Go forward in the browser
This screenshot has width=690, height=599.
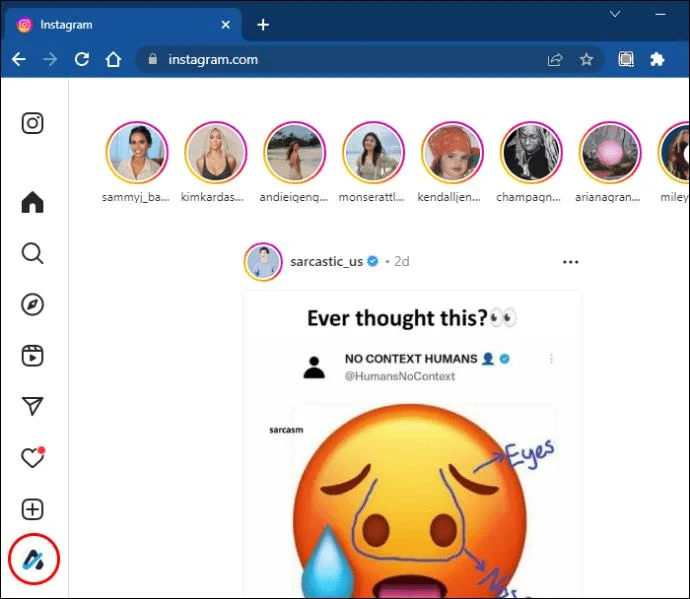50,59
